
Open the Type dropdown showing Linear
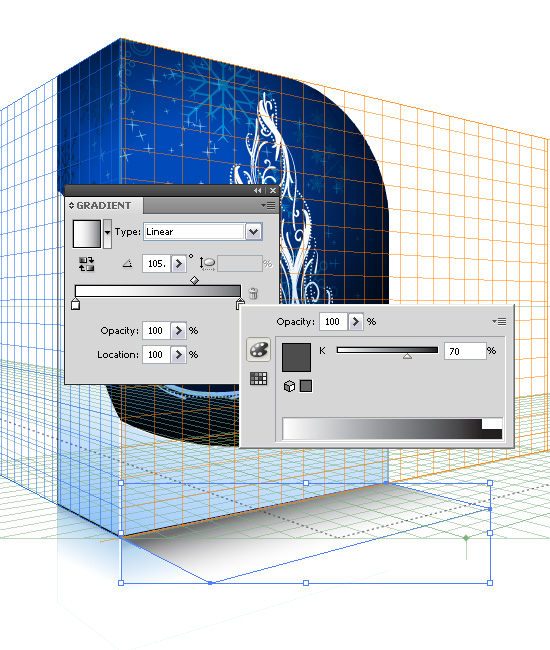pyautogui.click(x=203, y=232)
